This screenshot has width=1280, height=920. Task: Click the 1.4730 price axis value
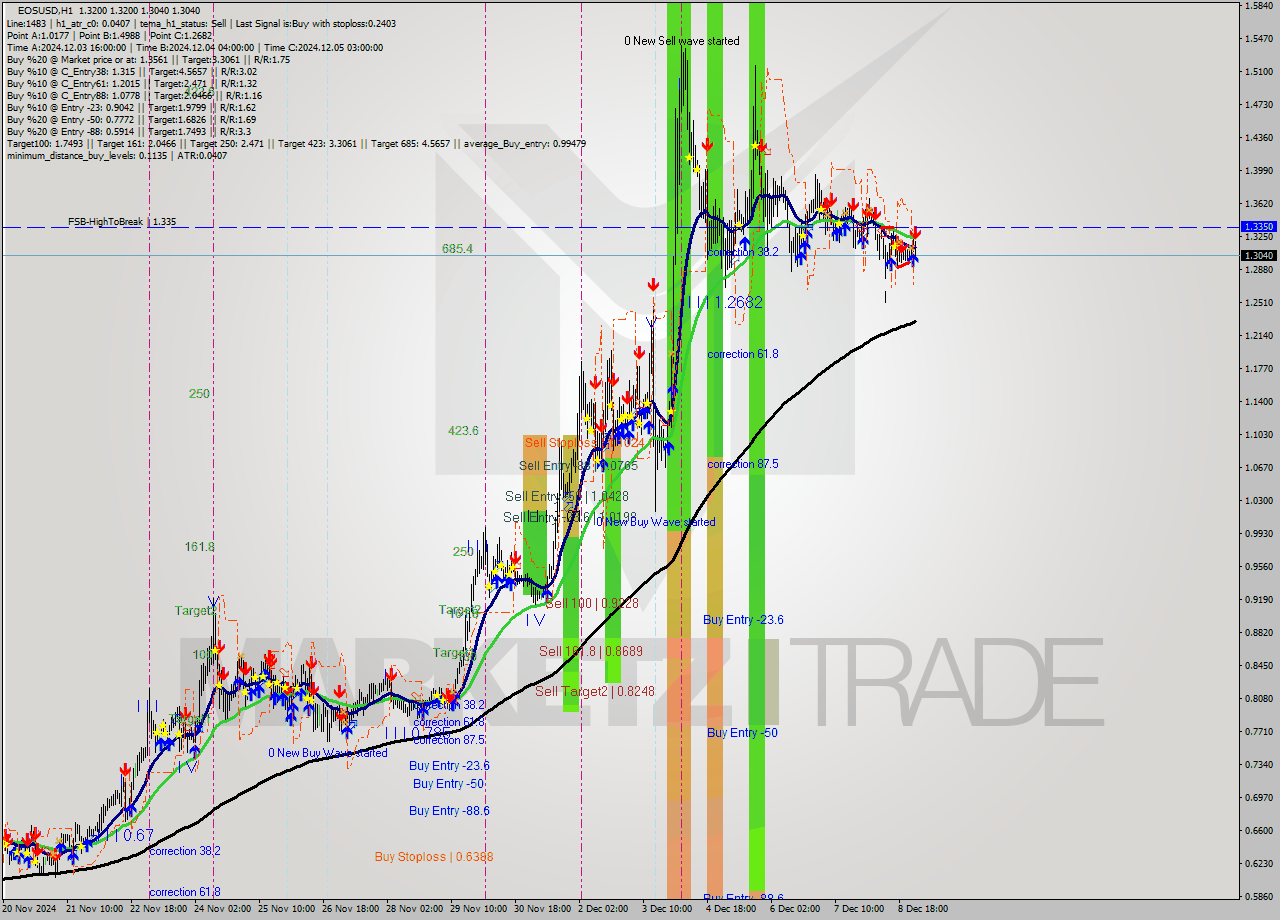point(1257,105)
